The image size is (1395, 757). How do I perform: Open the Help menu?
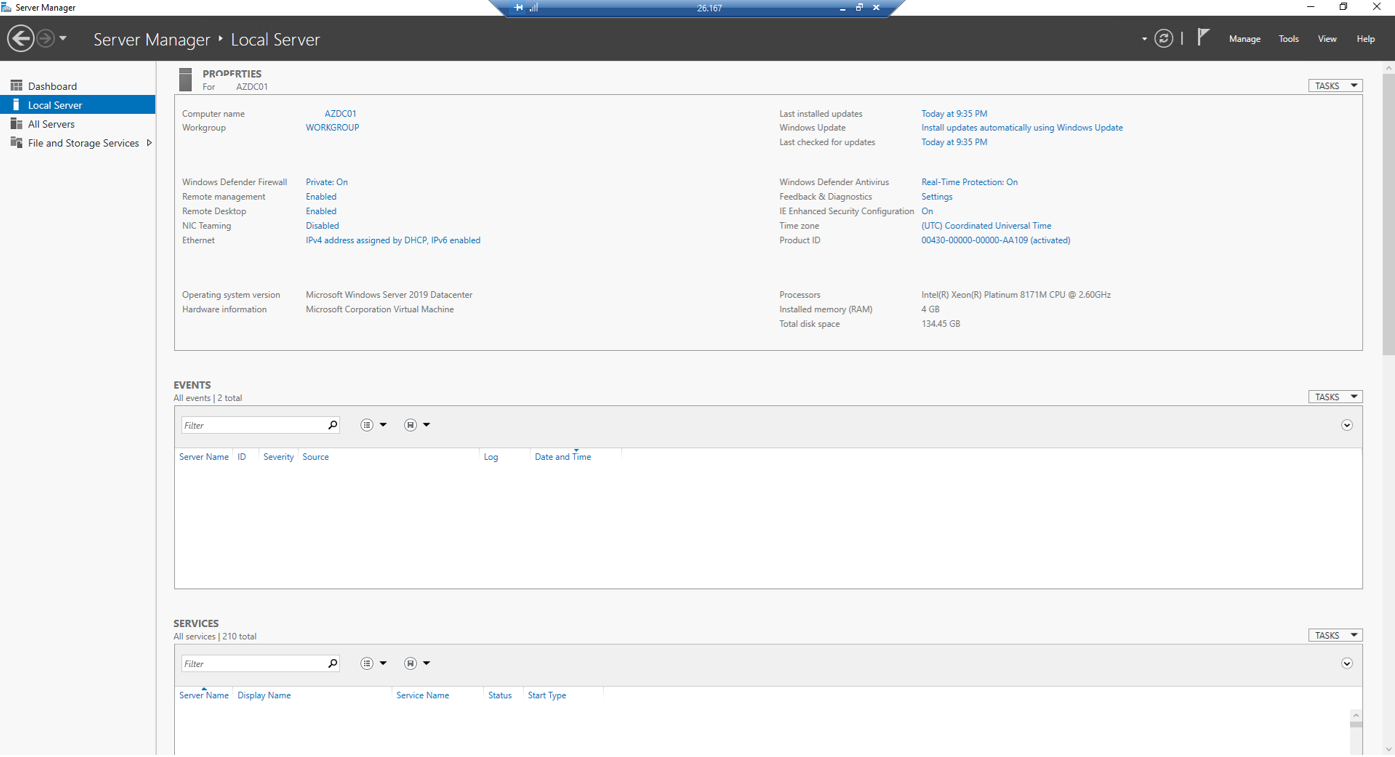pos(1365,39)
